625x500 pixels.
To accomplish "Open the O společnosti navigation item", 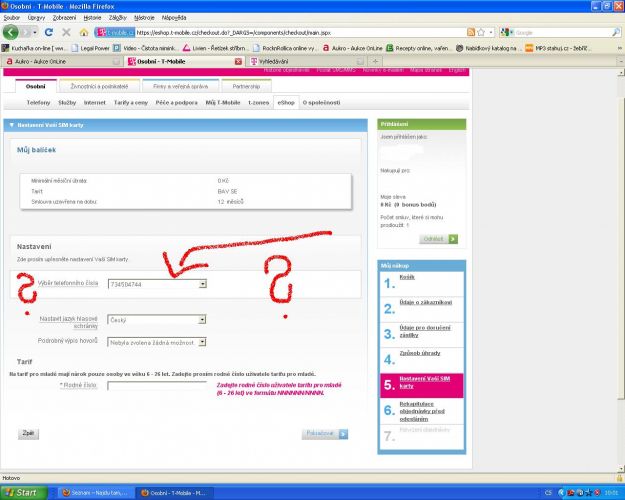I will point(321,103).
